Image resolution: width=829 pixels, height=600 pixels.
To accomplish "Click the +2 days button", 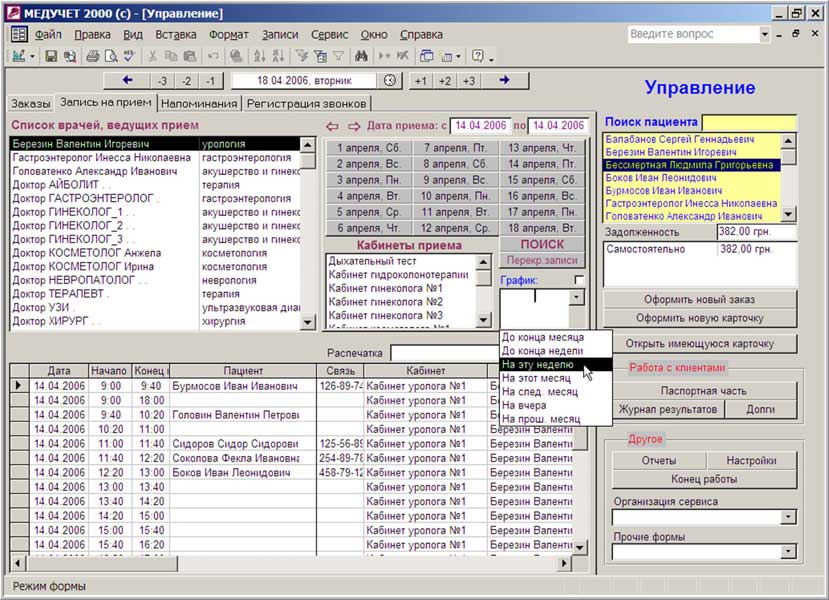I will coord(445,81).
